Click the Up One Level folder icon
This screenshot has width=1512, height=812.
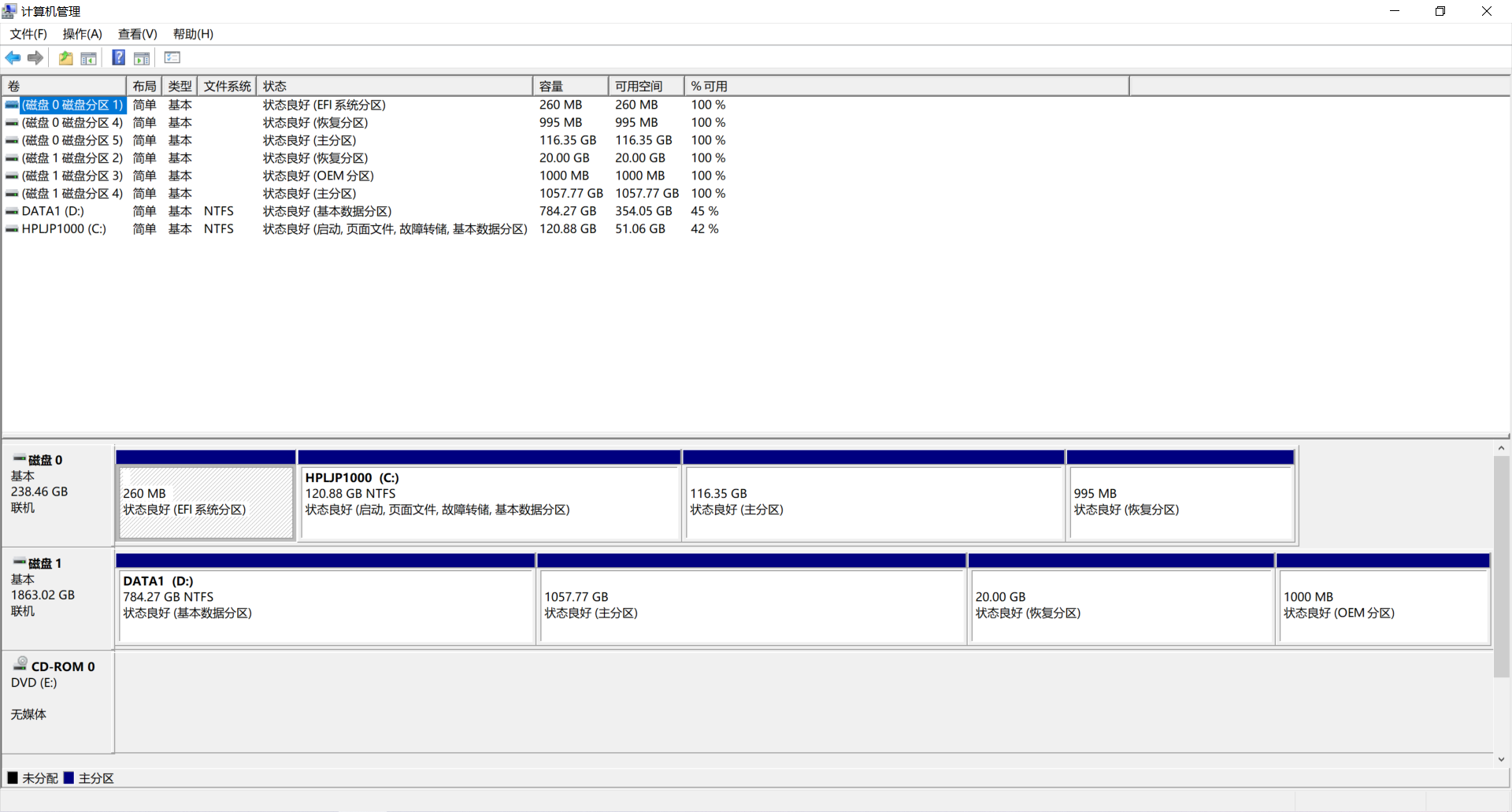pos(66,57)
